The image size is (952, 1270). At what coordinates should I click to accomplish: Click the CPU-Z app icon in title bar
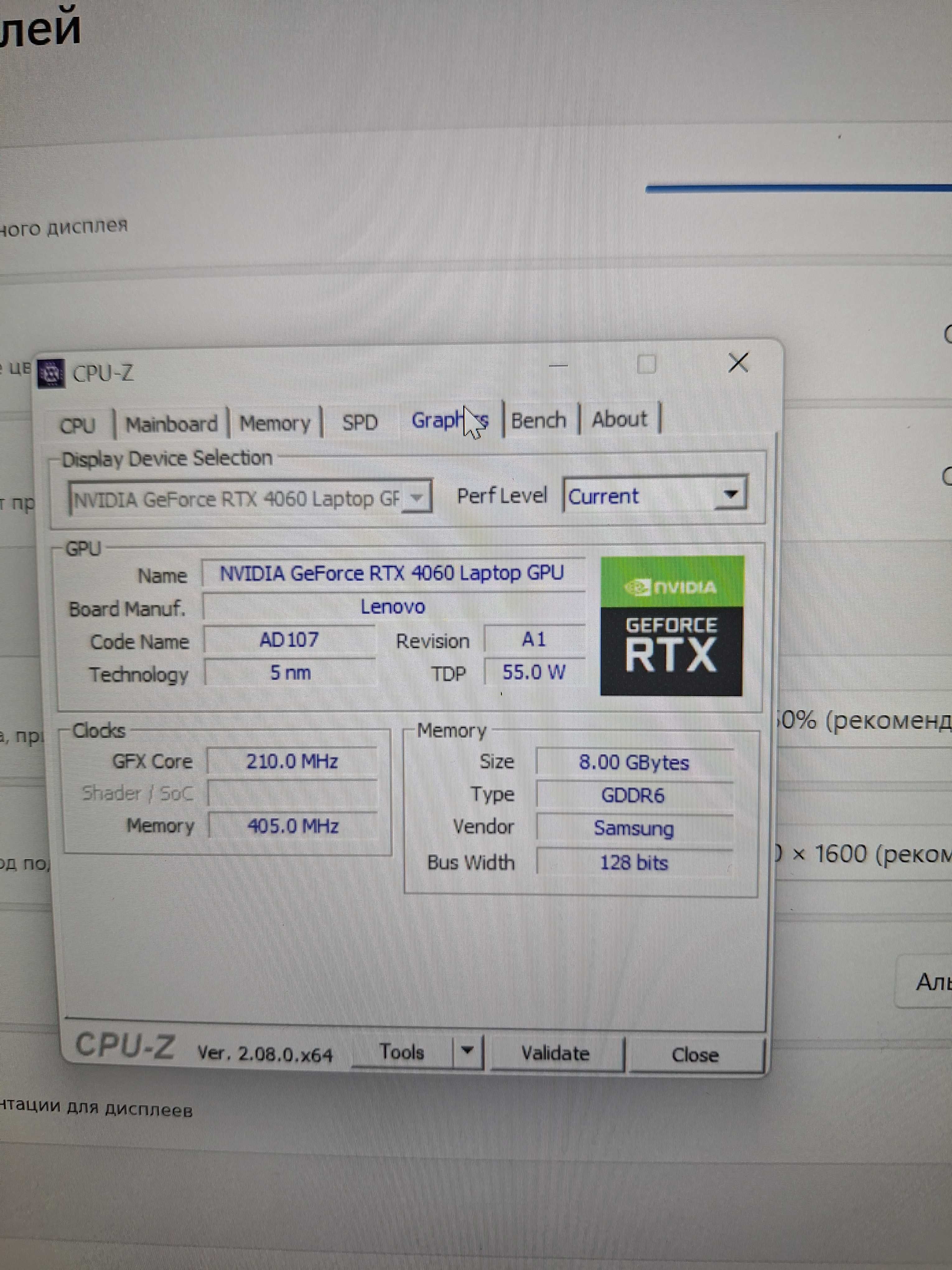point(51,373)
